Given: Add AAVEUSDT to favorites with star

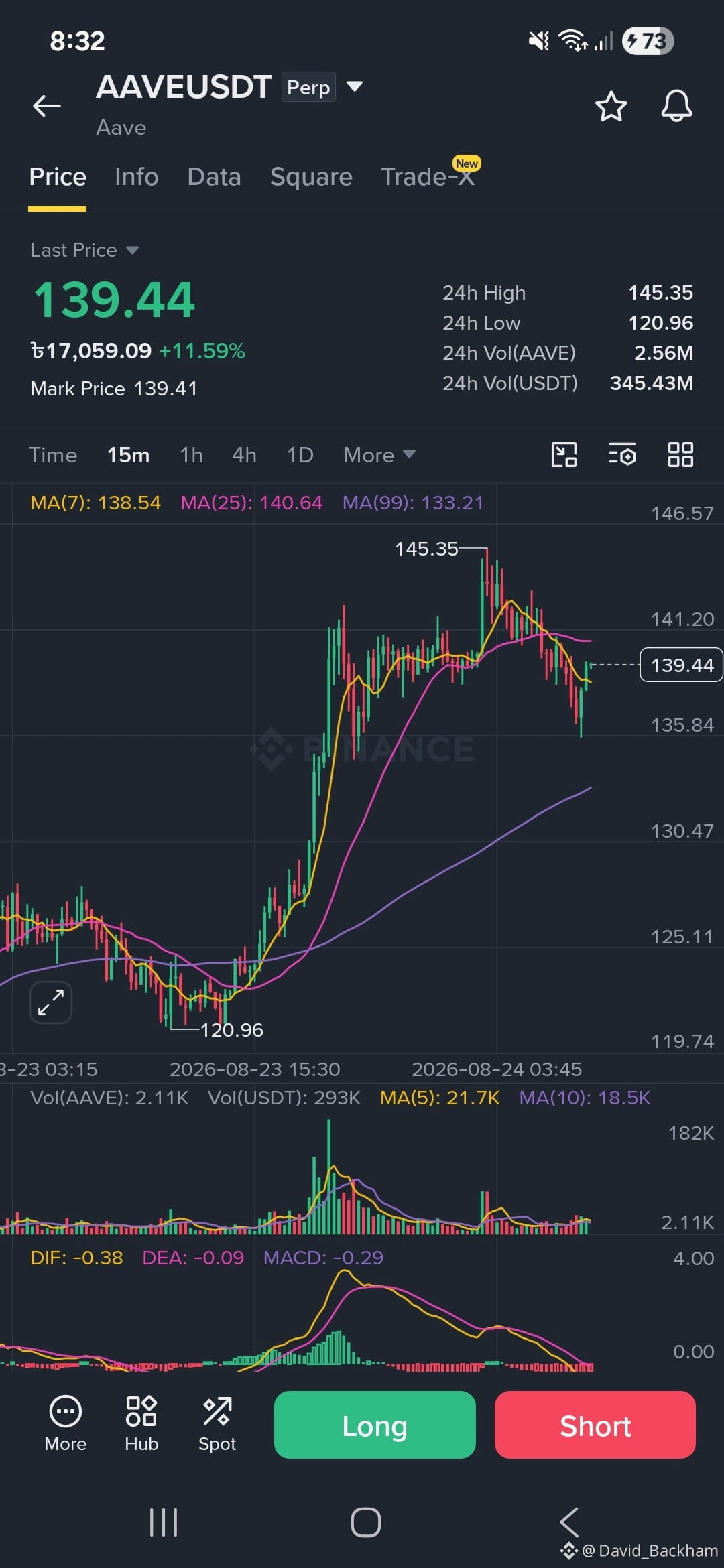Looking at the screenshot, I should pyautogui.click(x=611, y=107).
